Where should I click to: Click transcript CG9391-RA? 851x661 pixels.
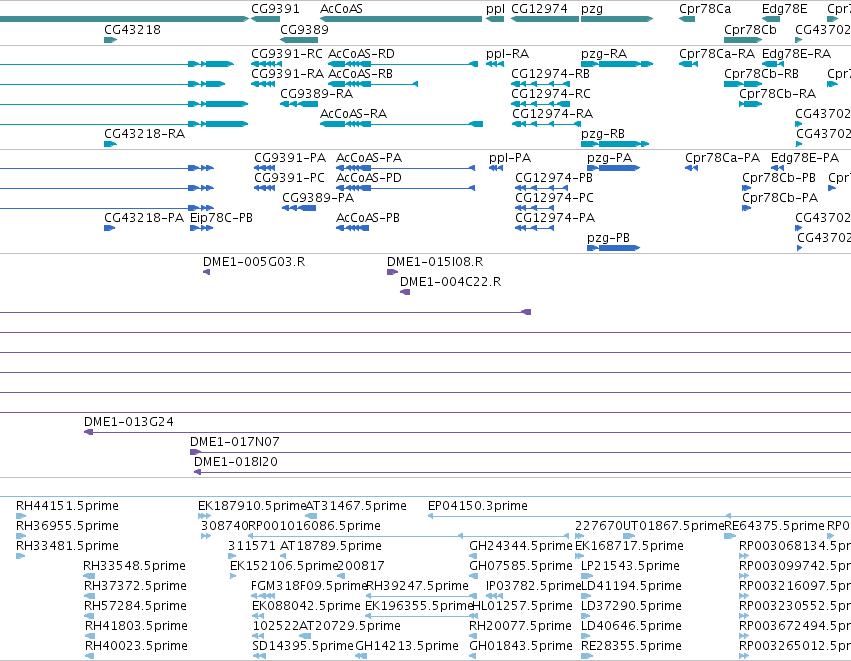tap(287, 73)
